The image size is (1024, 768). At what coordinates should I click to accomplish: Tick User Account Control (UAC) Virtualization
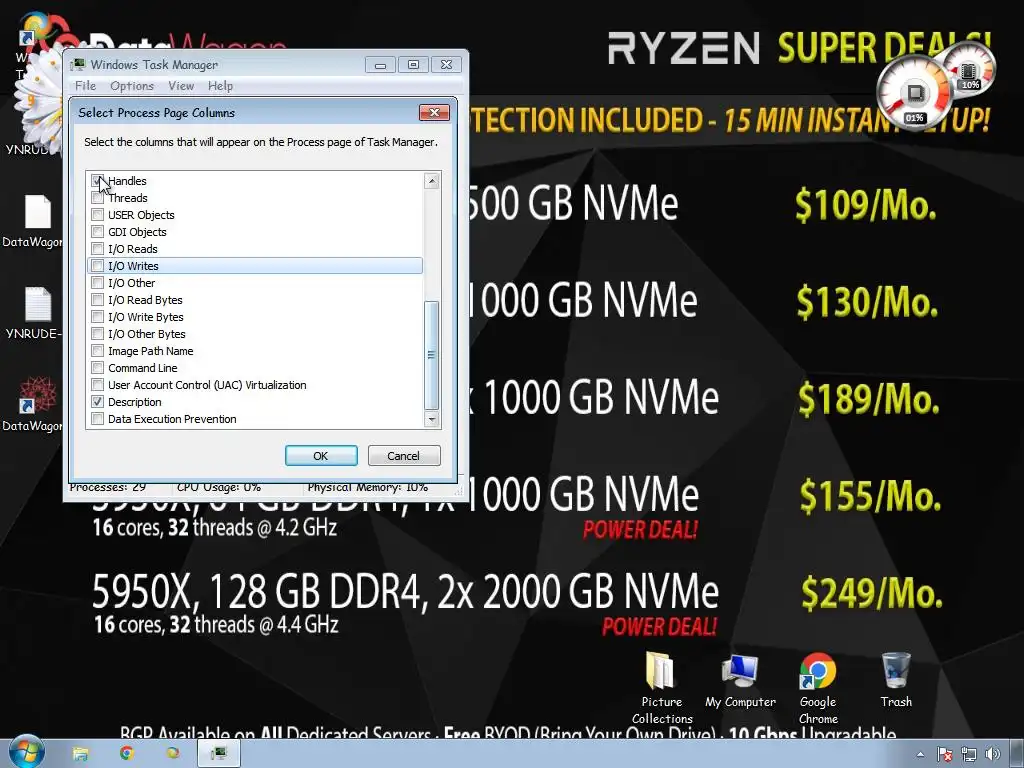(x=97, y=385)
